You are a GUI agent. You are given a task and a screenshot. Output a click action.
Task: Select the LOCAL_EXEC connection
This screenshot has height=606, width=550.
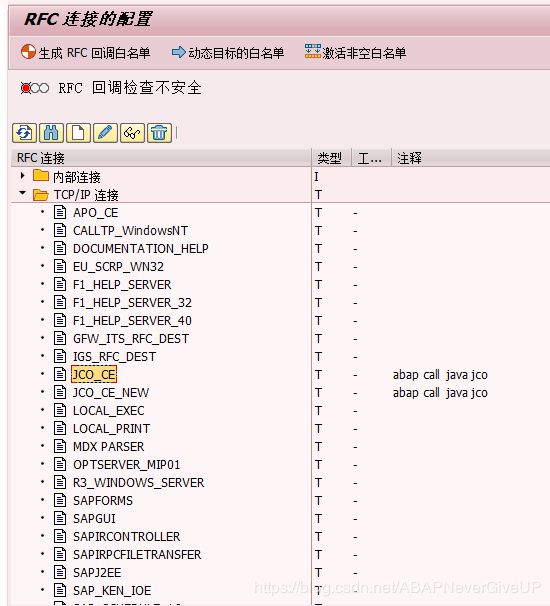pos(109,410)
